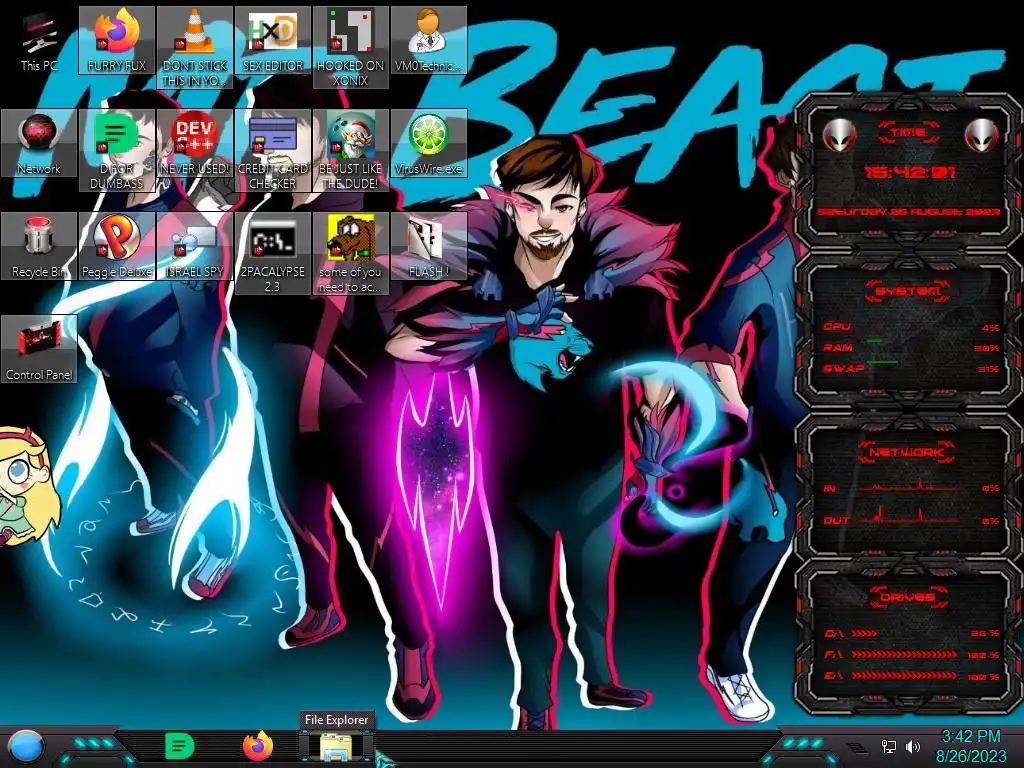Launch Firefox from the taskbar

(x=257, y=746)
